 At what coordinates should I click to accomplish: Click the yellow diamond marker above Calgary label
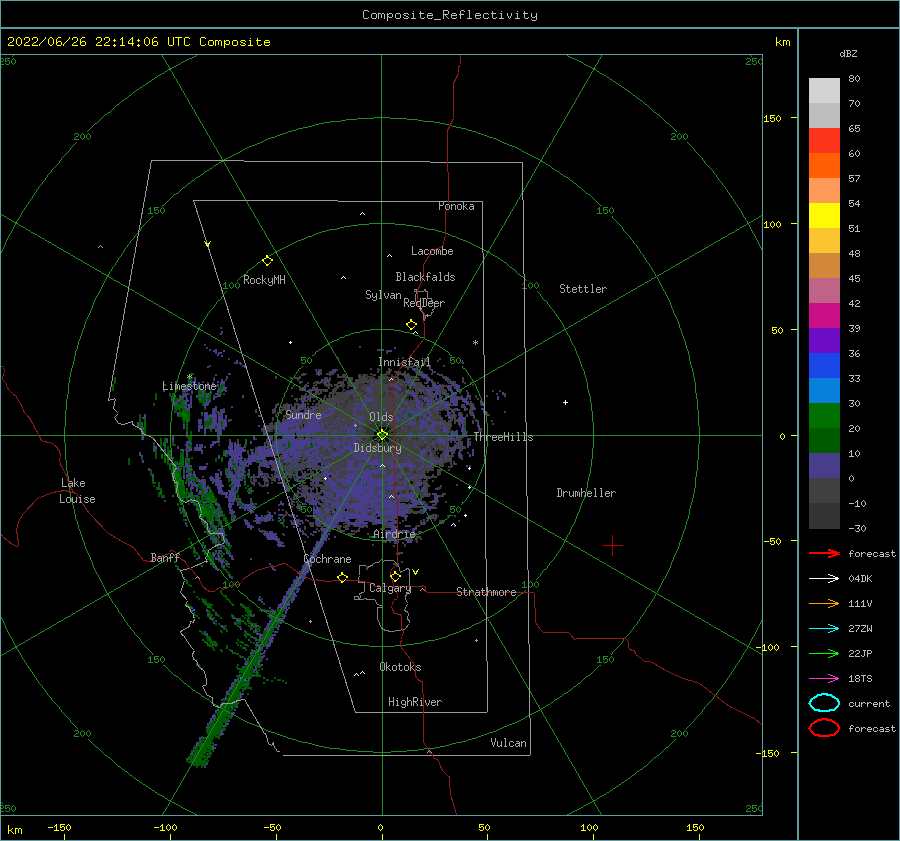[395, 576]
